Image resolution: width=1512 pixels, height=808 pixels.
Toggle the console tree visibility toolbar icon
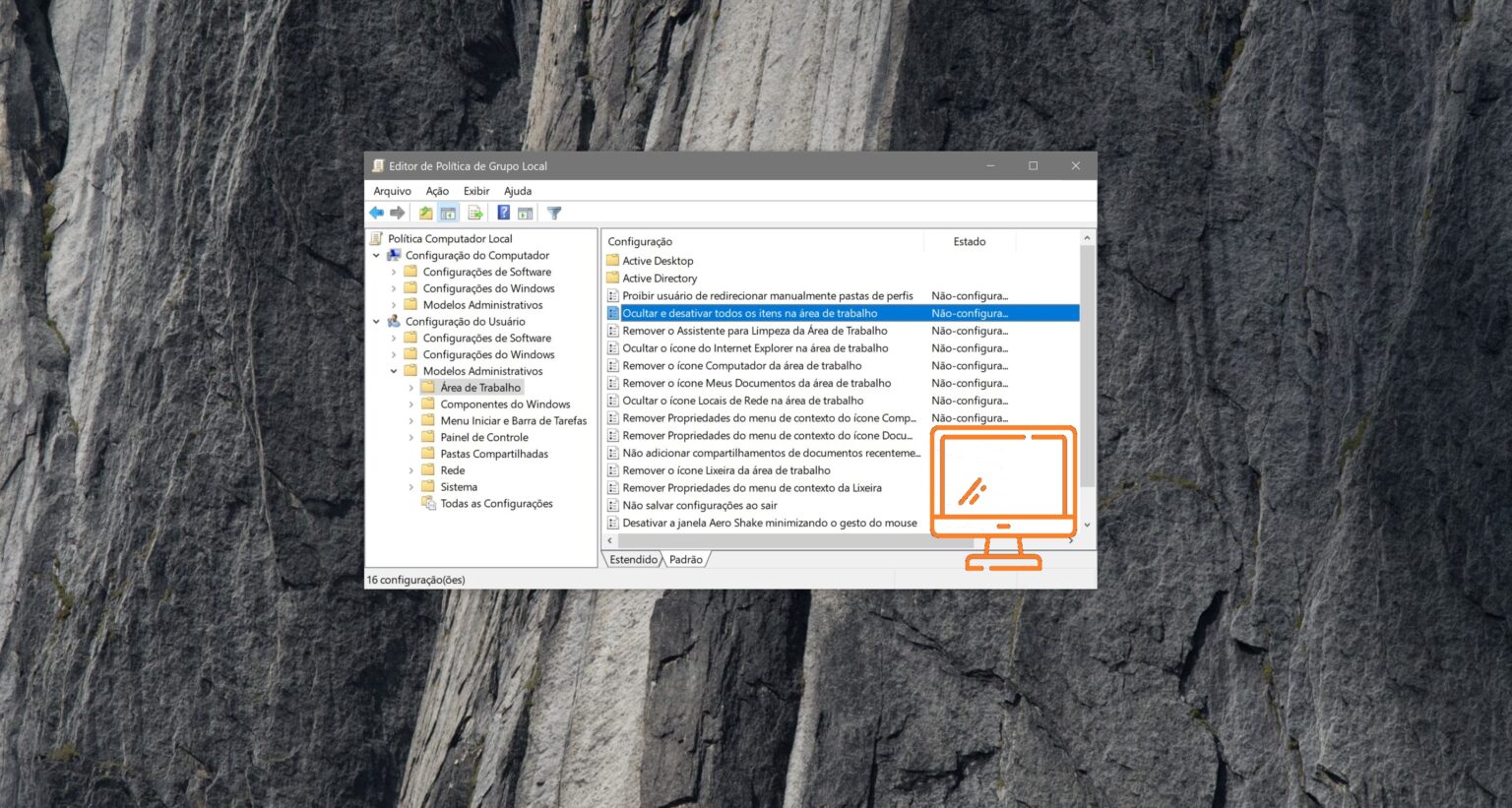point(447,212)
